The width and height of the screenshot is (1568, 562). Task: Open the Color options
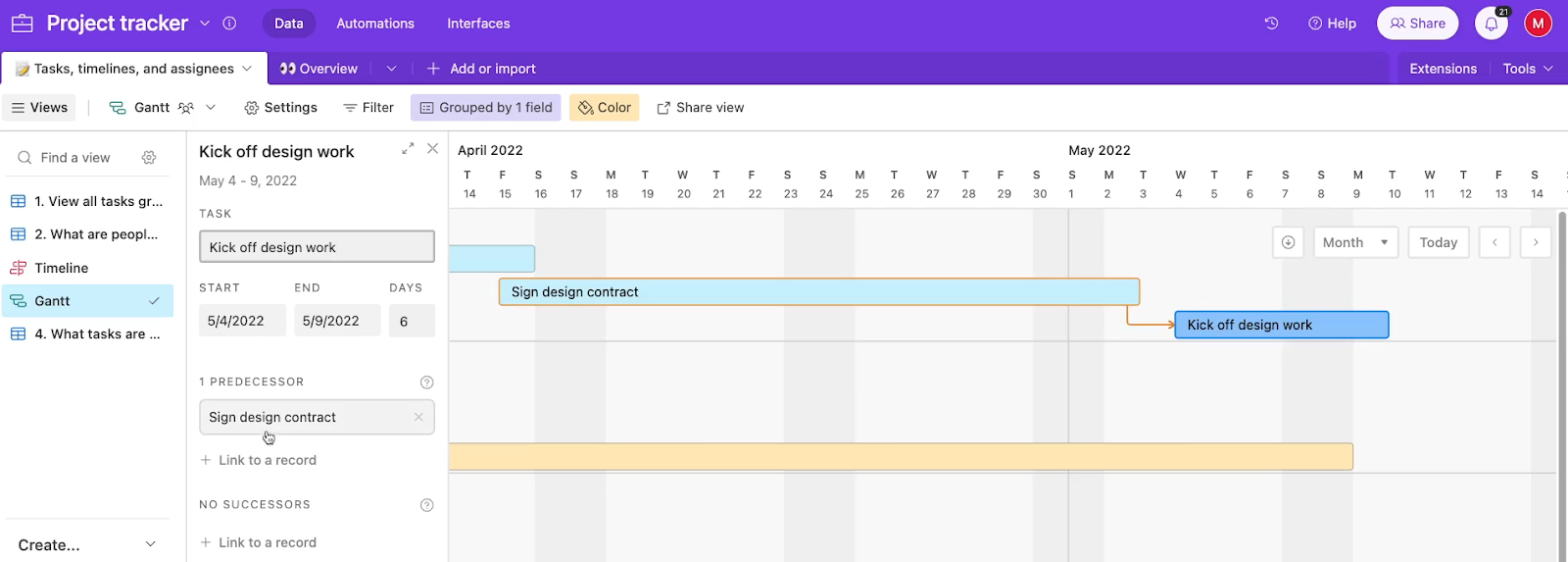point(604,108)
